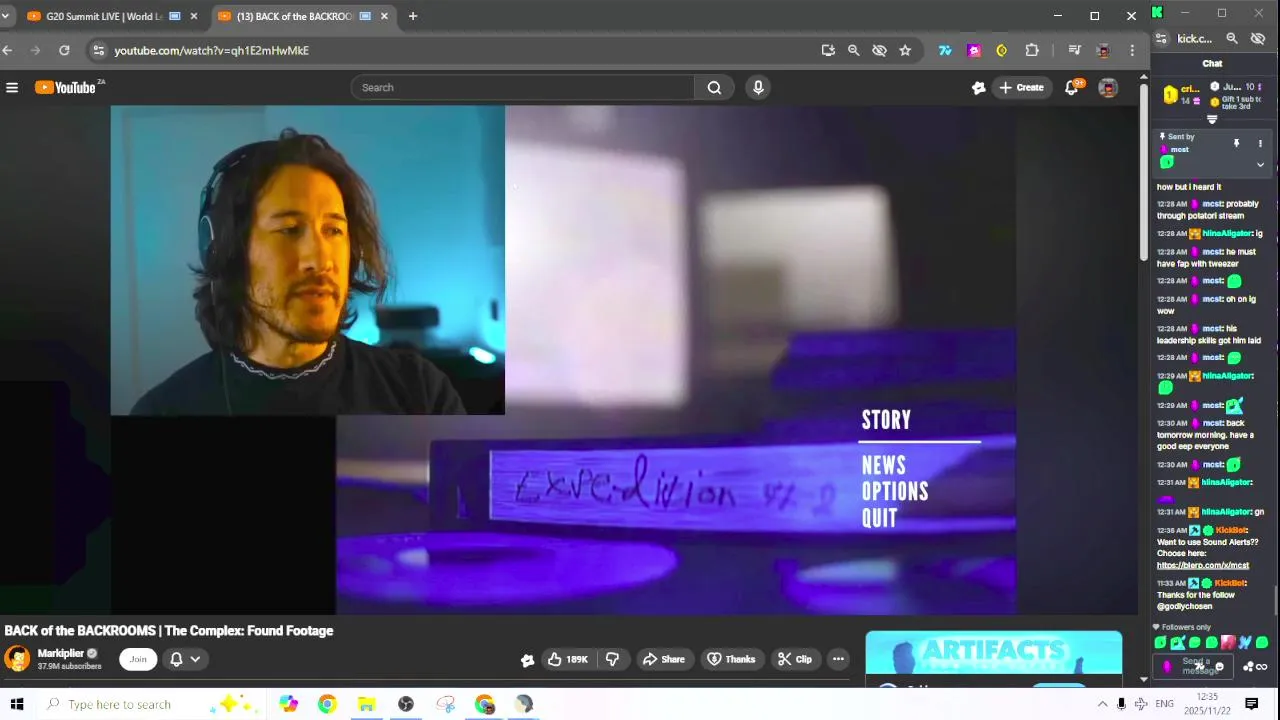Screen dimensions: 1280x720
Task: Click the Thanks button
Action: [x=731, y=659]
